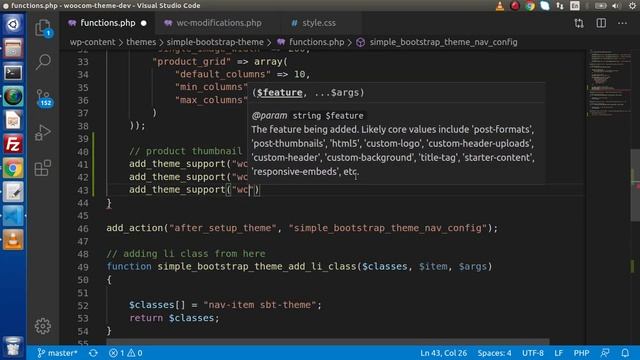Open Files manager in launcher
The image size is (640, 360).
point(13,49)
